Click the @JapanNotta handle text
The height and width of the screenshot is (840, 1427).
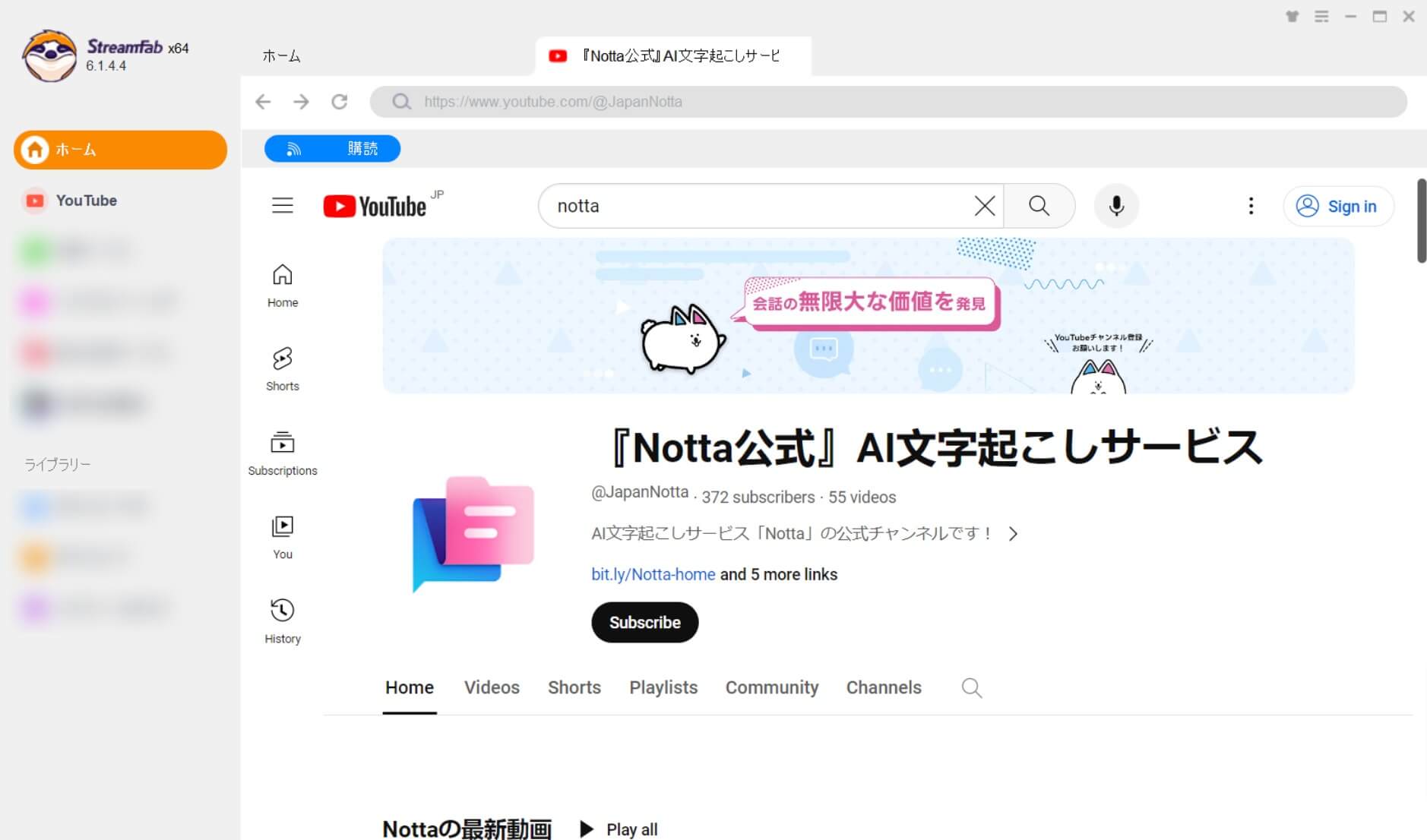[640, 492]
